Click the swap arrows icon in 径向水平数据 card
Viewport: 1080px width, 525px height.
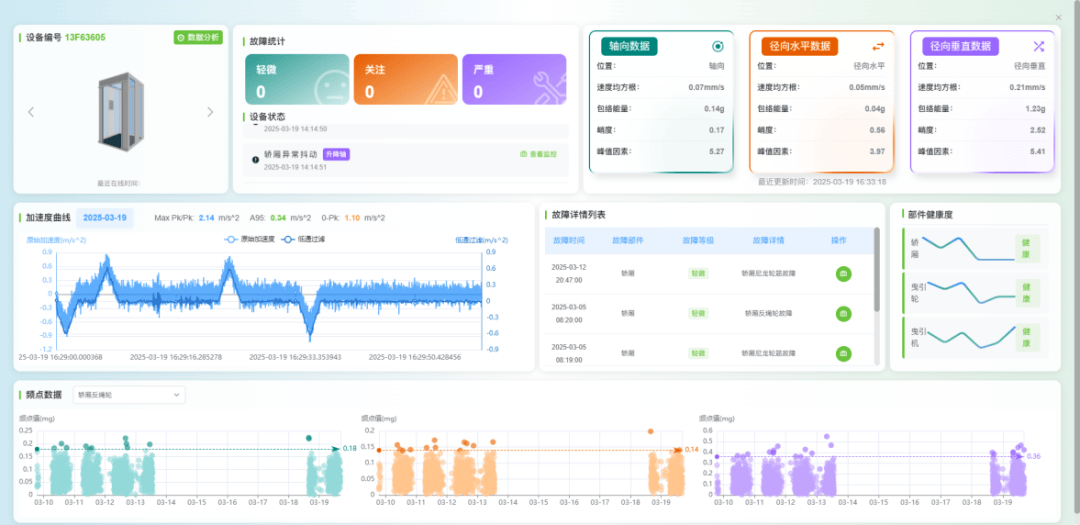coord(878,46)
